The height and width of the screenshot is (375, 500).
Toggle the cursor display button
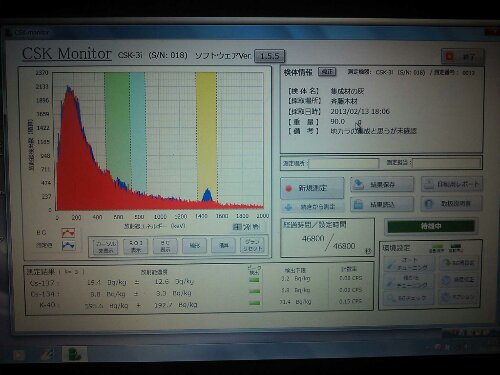106,247
